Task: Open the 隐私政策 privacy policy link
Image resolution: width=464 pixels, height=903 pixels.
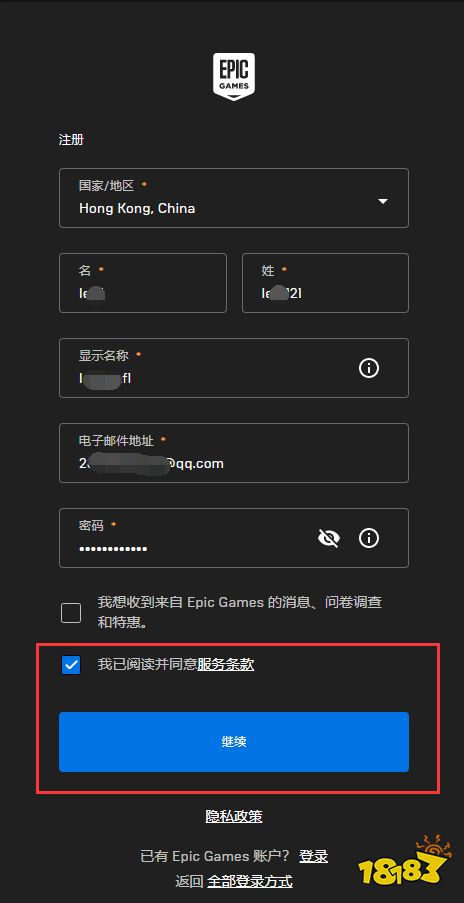Action: 234,816
